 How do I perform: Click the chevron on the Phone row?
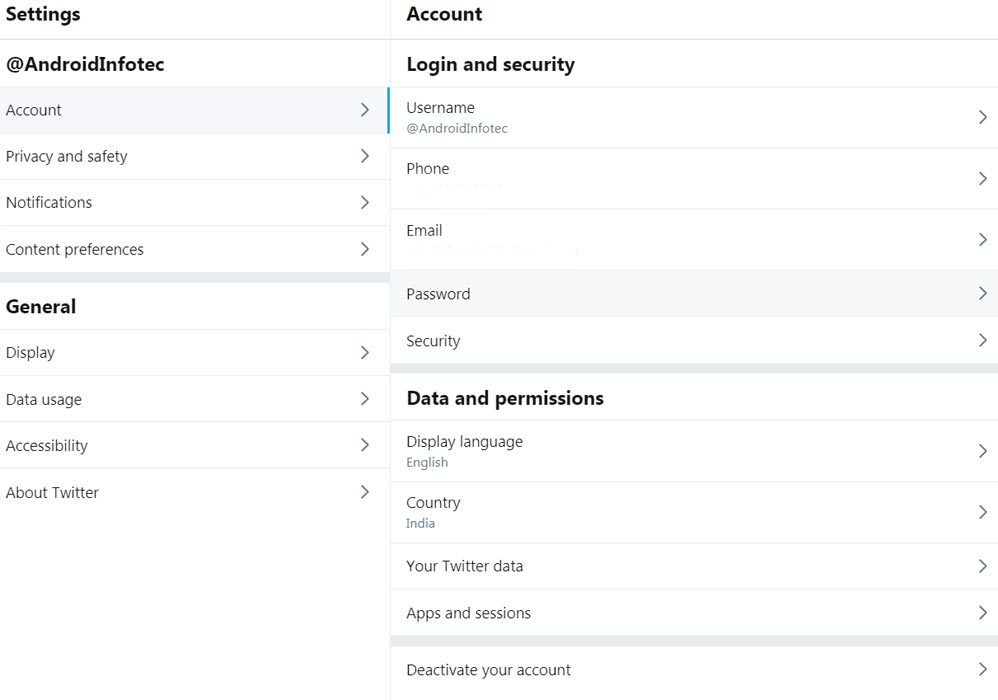pos(983,178)
